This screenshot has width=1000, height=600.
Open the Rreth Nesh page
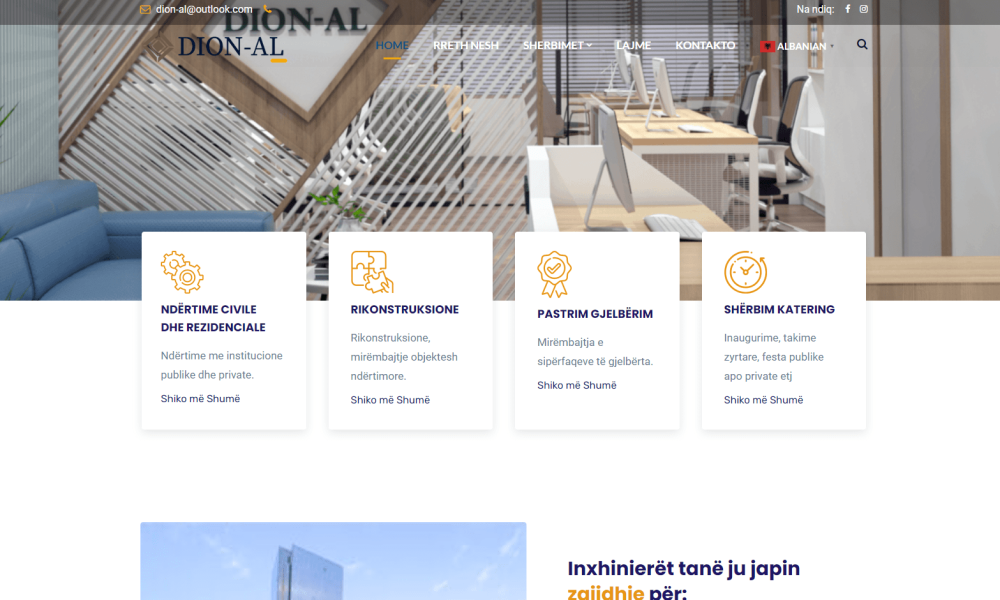click(466, 45)
